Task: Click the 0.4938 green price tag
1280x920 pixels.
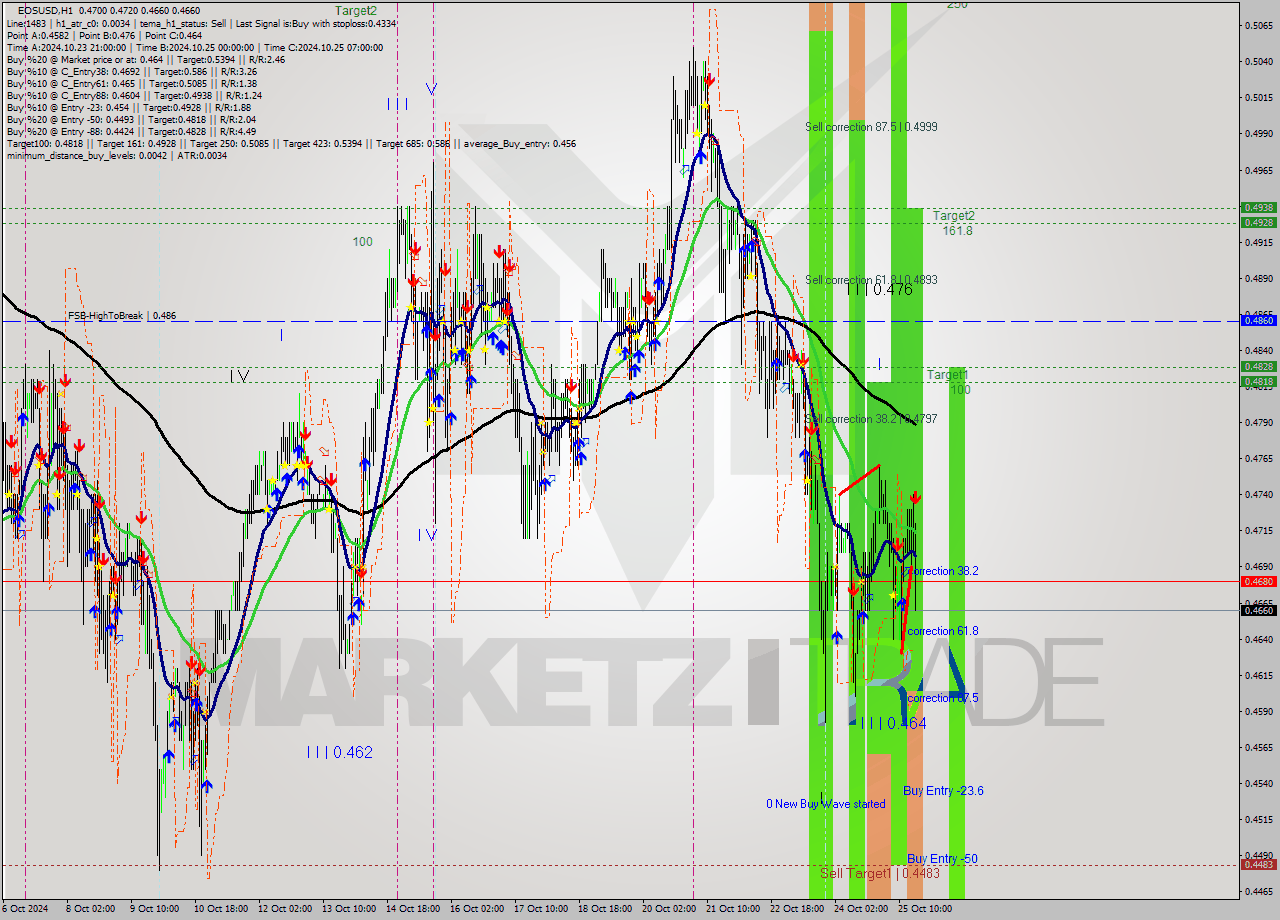Action: pyautogui.click(x=1257, y=208)
